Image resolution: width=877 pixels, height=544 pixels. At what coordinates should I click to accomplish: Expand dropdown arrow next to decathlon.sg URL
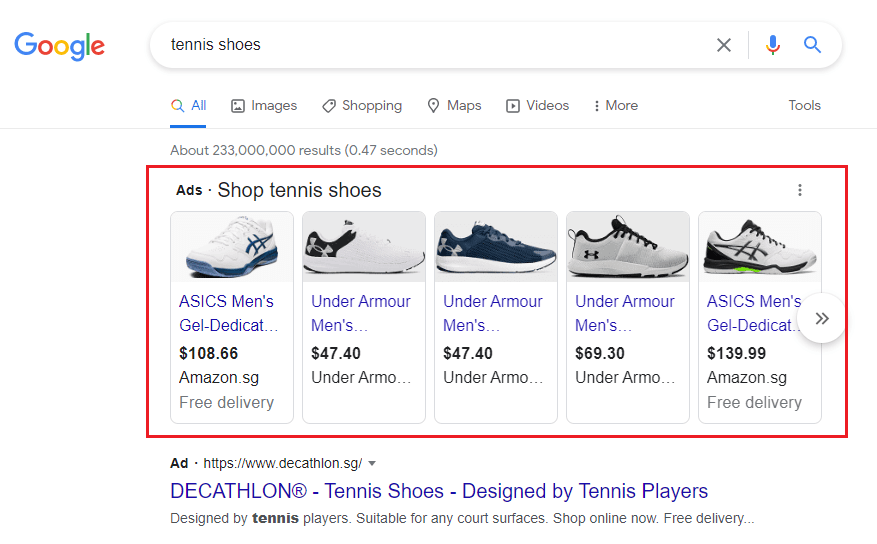(372, 464)
